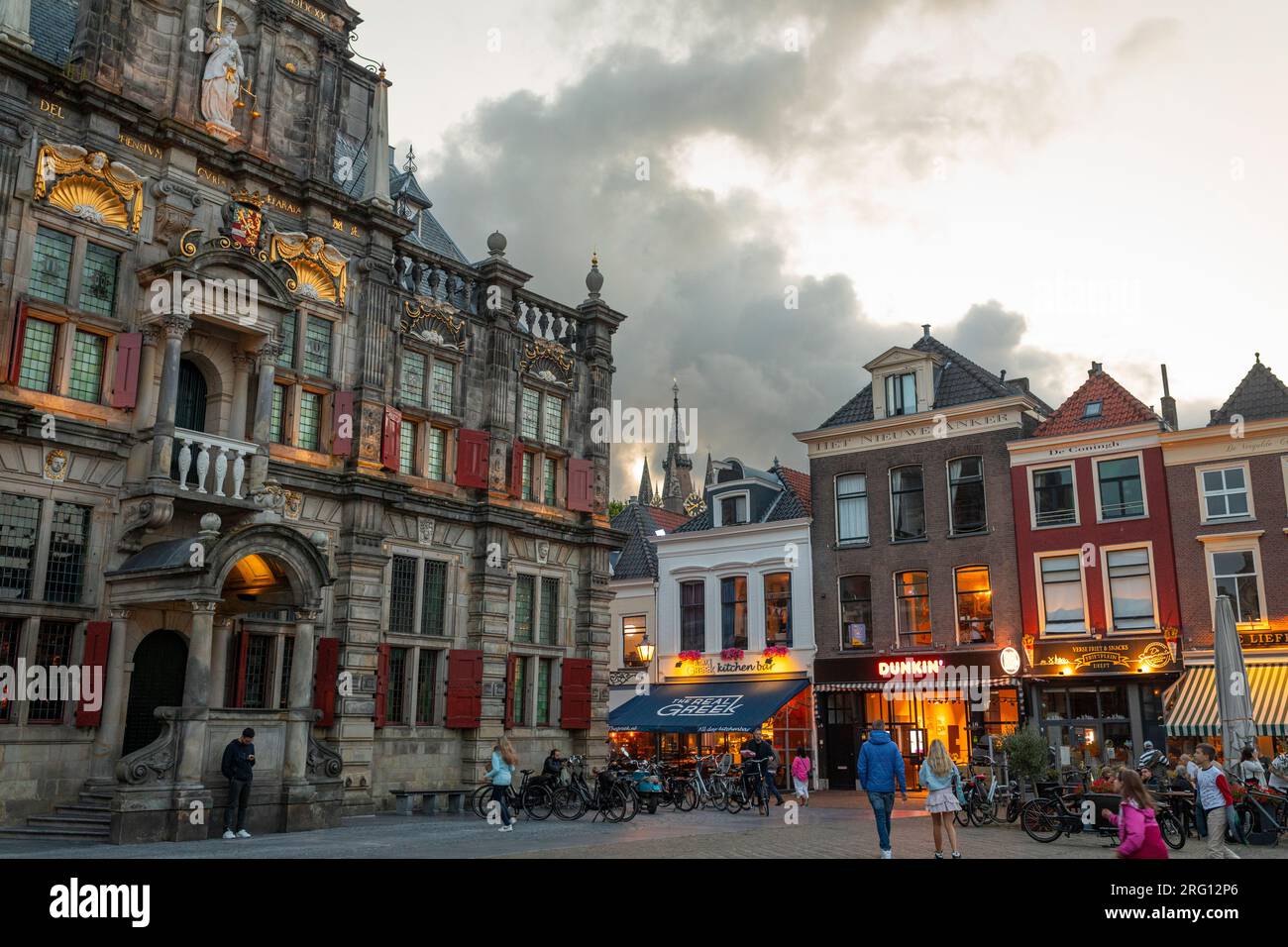This screenshot has height=947, width=1288.
Task: Click the alamy logo in the footer
Action: [x=100, y=901]
